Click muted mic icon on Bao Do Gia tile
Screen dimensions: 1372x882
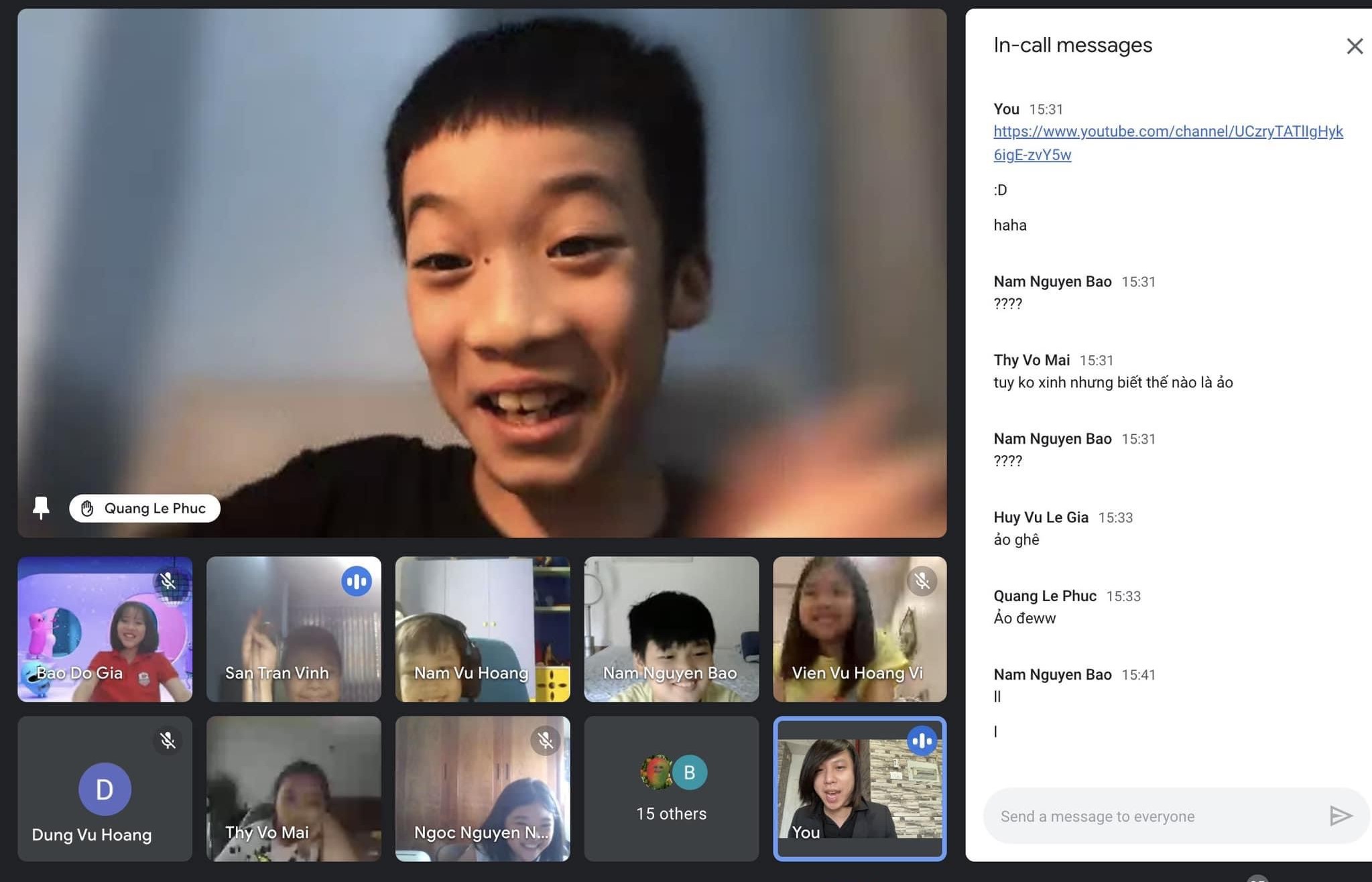pos(168,581)
